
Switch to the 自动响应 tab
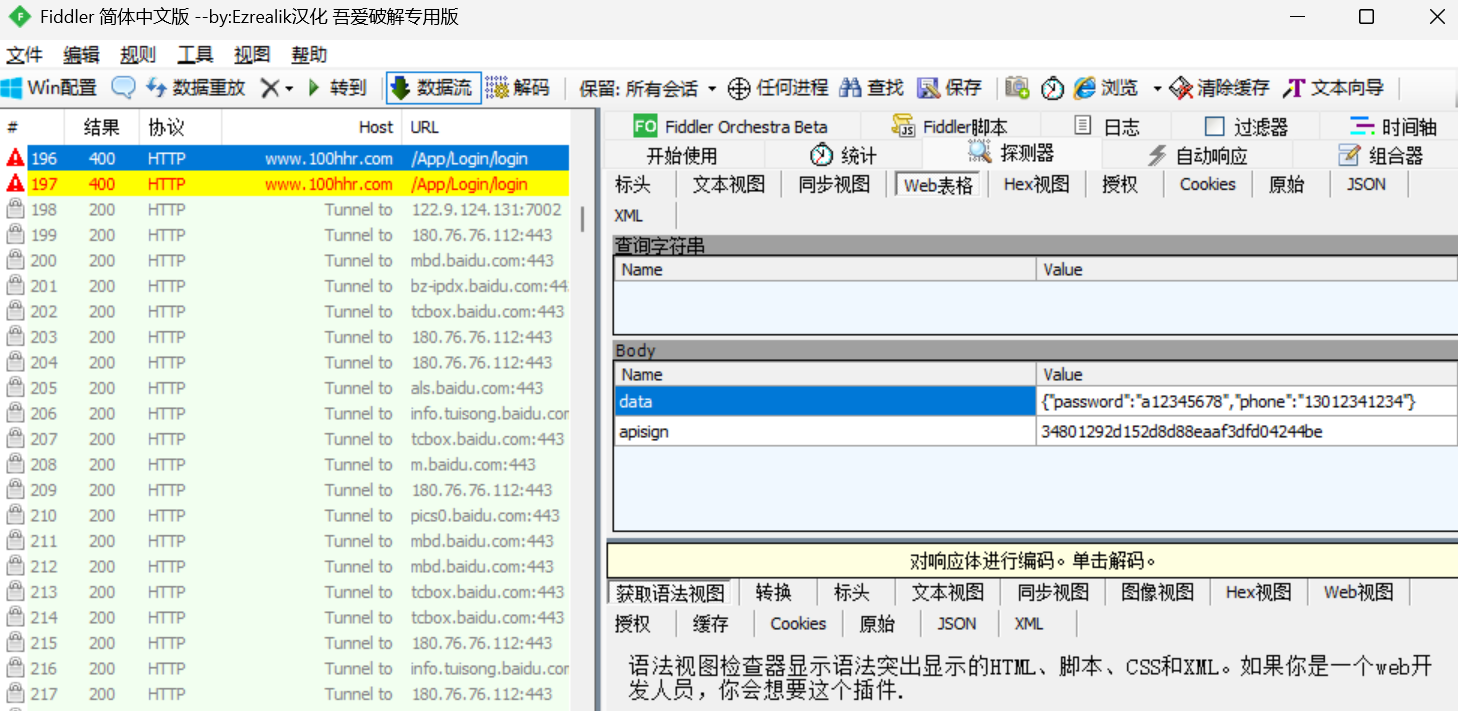click(x=1197, y=155)
